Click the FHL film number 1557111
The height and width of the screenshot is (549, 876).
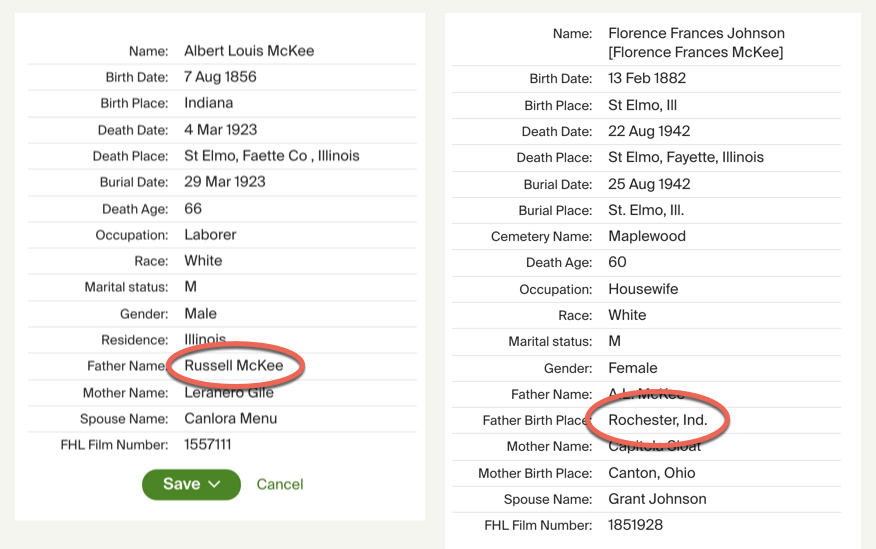[x=207, y=444]
